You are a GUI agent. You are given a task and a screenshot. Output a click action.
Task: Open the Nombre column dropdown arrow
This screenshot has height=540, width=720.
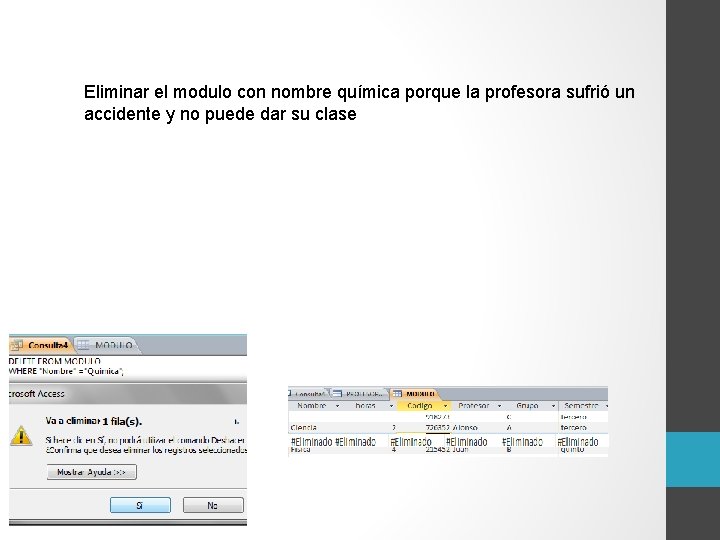(338, 406)
